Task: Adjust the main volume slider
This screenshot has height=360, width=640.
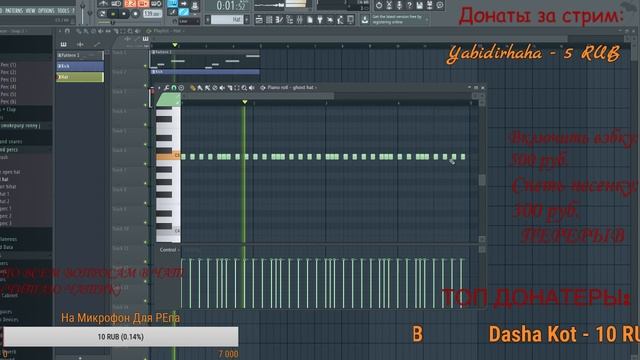Action: tap(82, 12)
